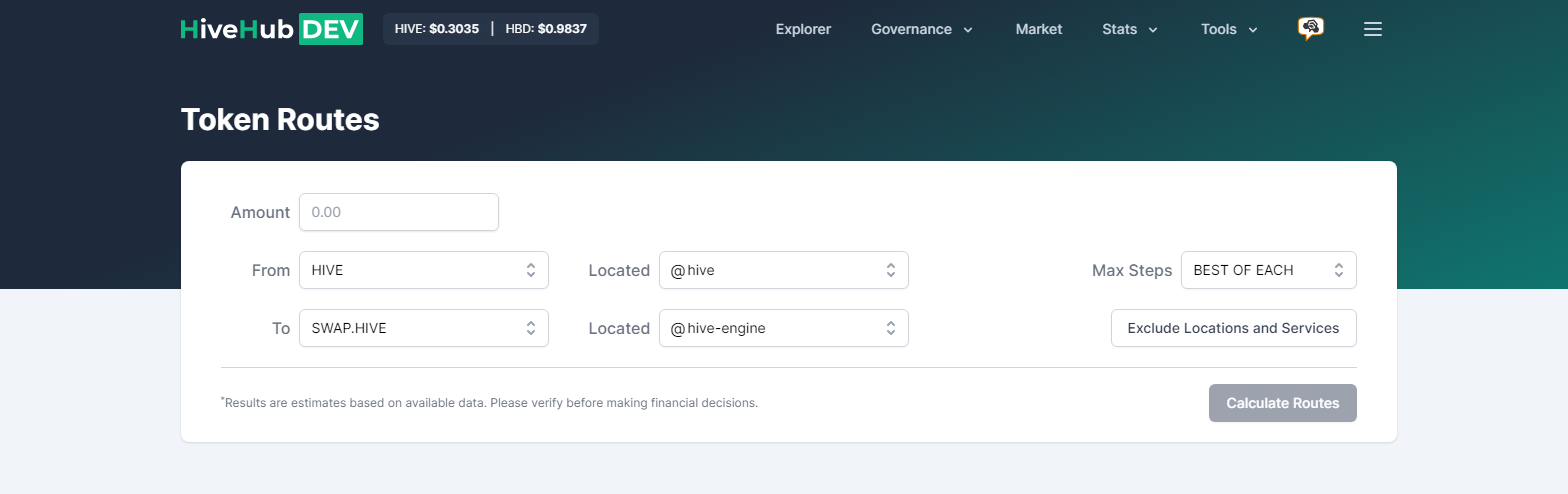Open the From token dropdown showing HIVE

(x=424, y=270)
